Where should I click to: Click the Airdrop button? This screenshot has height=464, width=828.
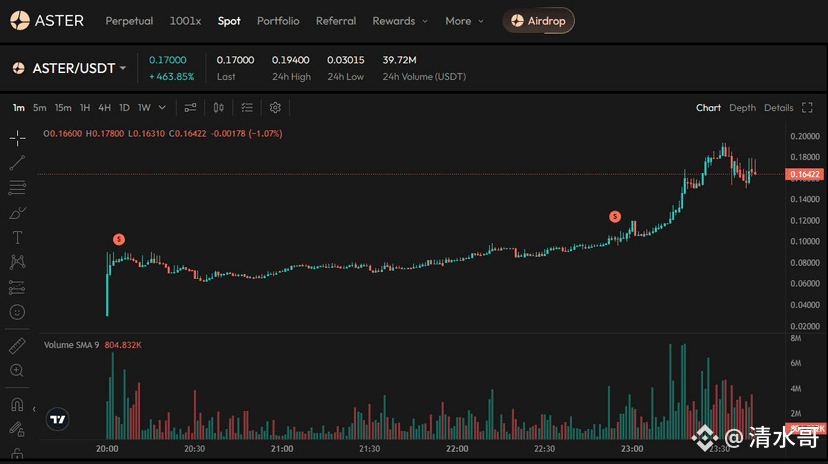(538, 21)
